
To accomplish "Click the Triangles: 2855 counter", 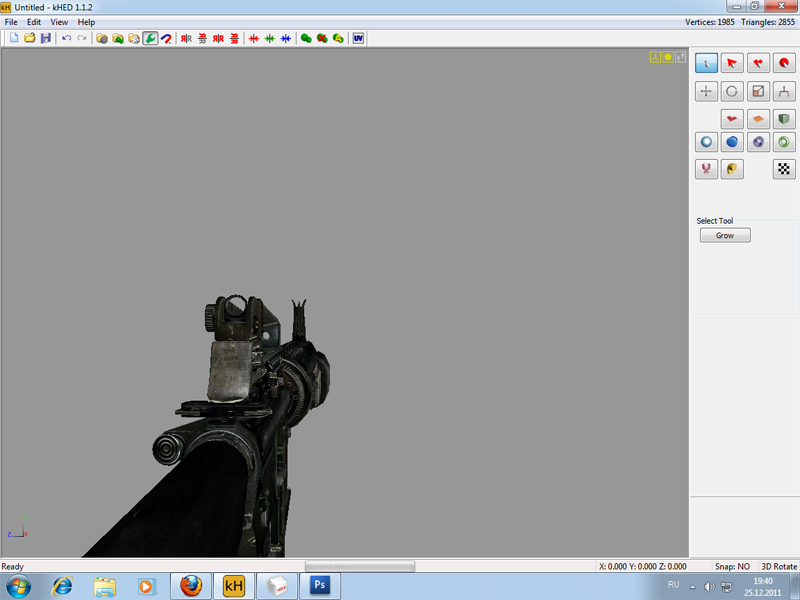I will [768, 22].
